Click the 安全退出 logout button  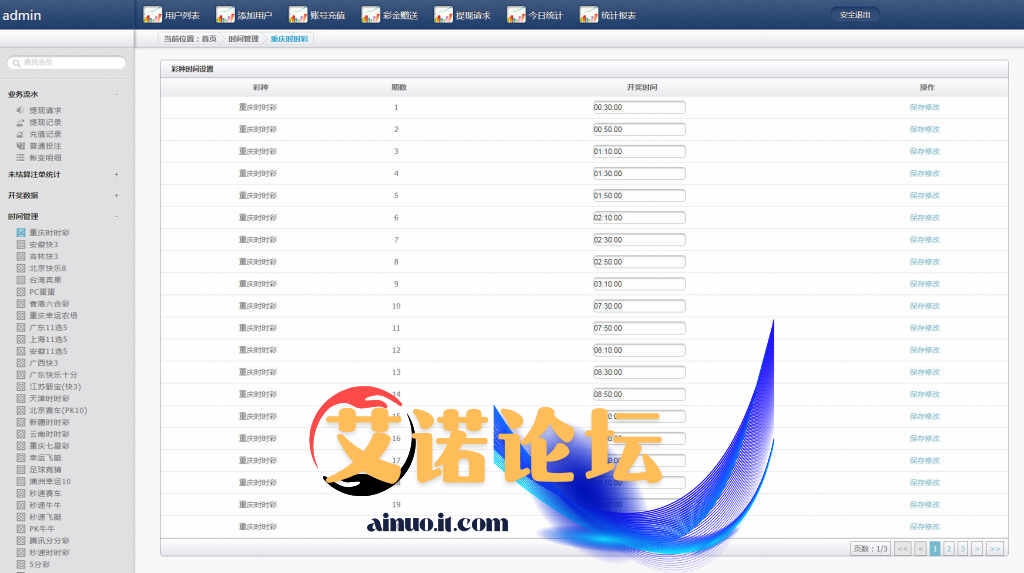[x=855, y=14]
